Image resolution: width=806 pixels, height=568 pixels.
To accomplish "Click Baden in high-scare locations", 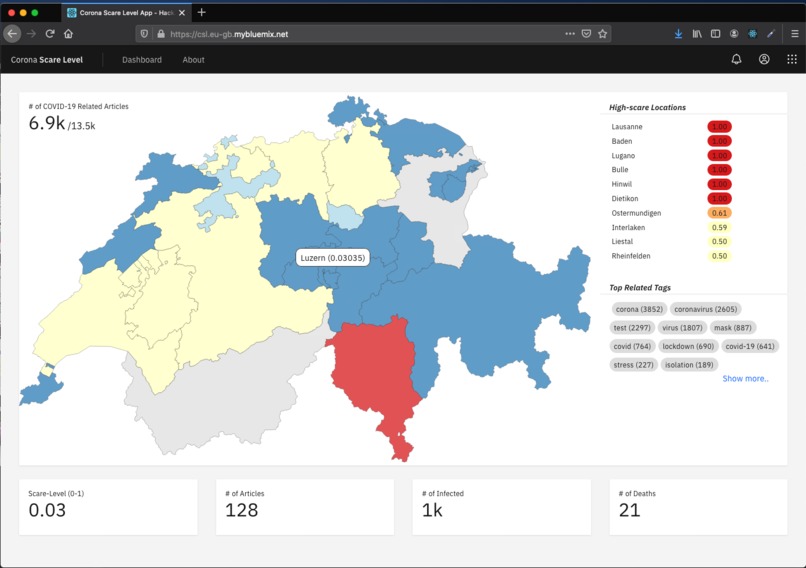I will pyautogui.click(x=621, y=141).
